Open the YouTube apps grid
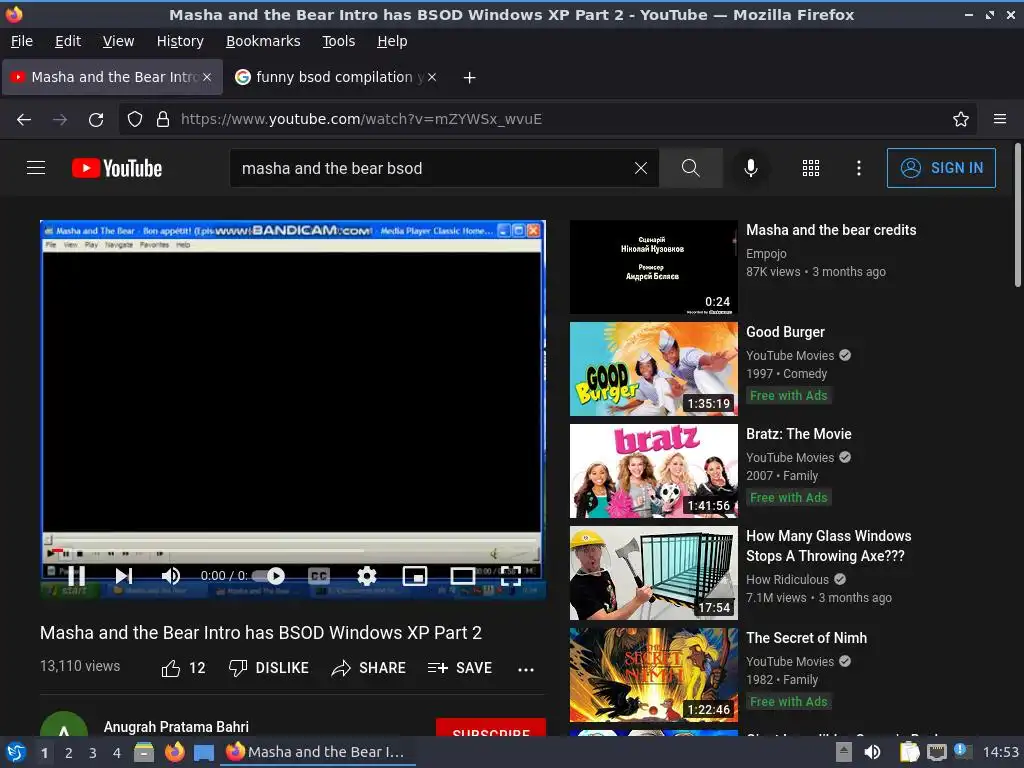The height and width of the screenshot is (768, 1024). click(x=810, y=168)
